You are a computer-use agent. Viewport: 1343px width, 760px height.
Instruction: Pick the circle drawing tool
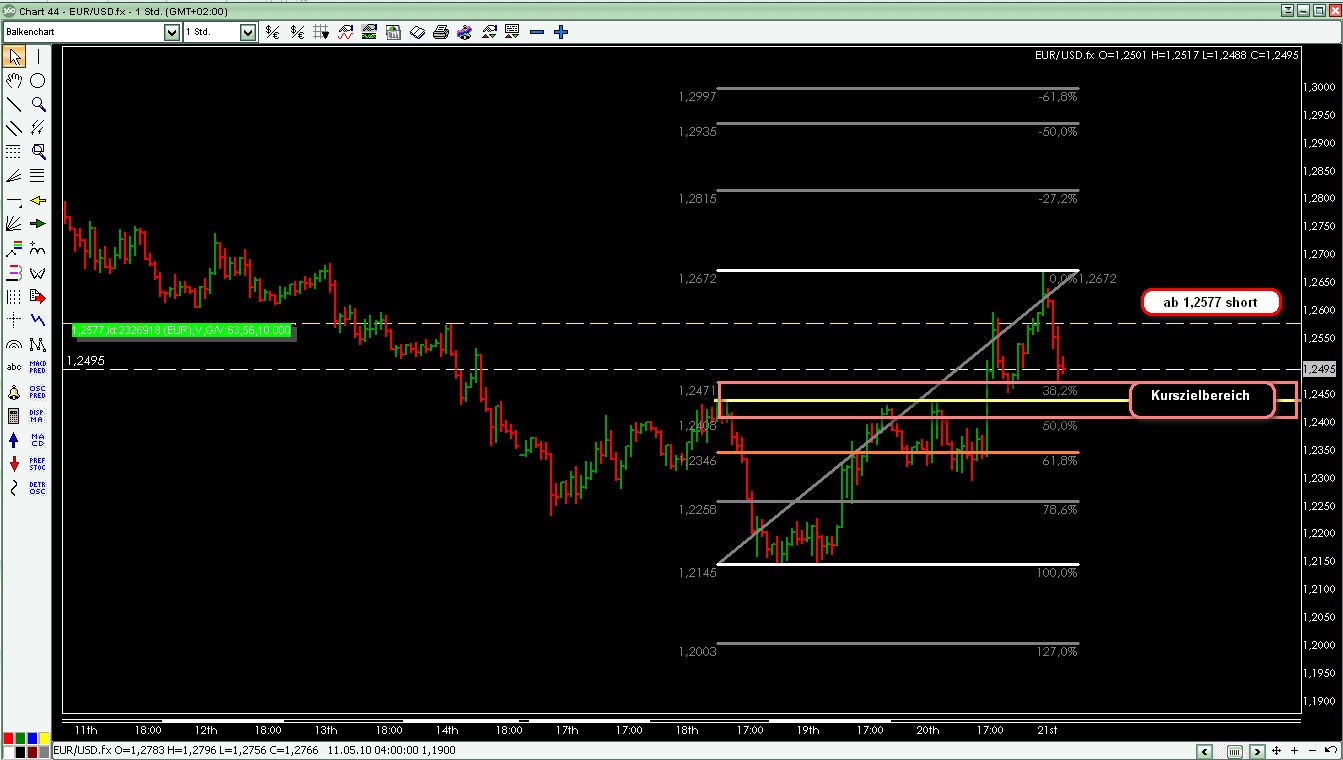[38, 81]
